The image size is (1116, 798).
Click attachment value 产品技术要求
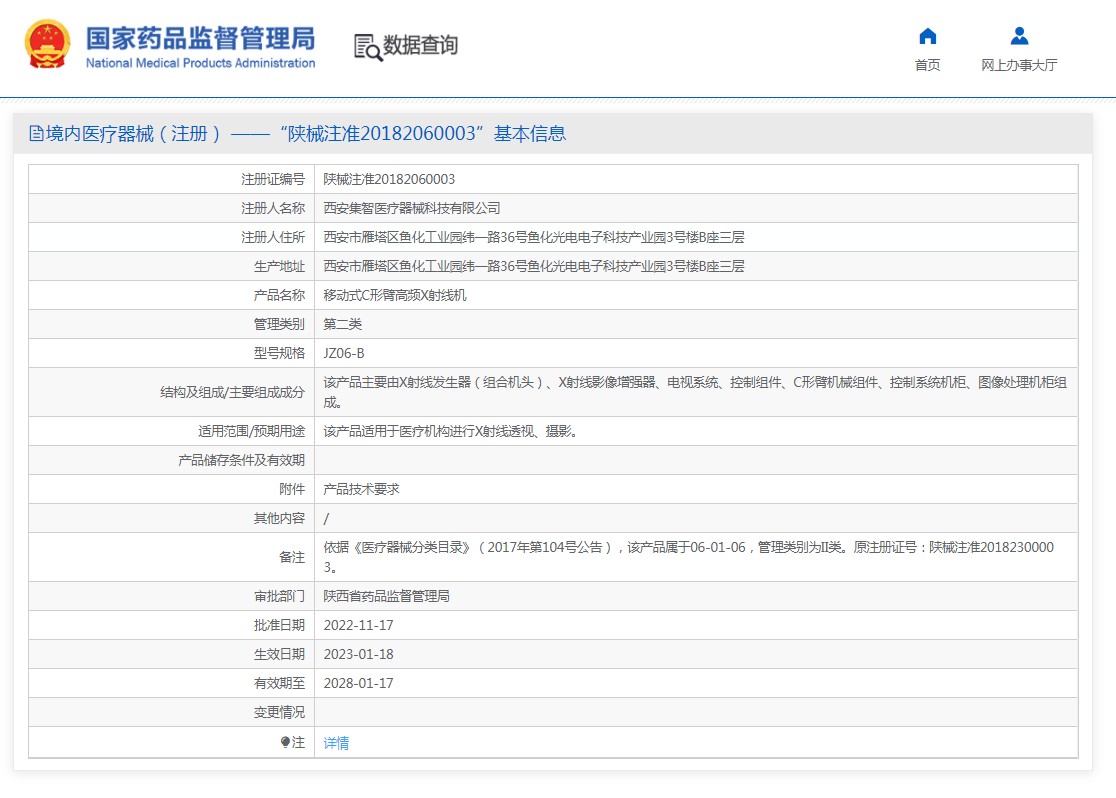tap(362, 489)
